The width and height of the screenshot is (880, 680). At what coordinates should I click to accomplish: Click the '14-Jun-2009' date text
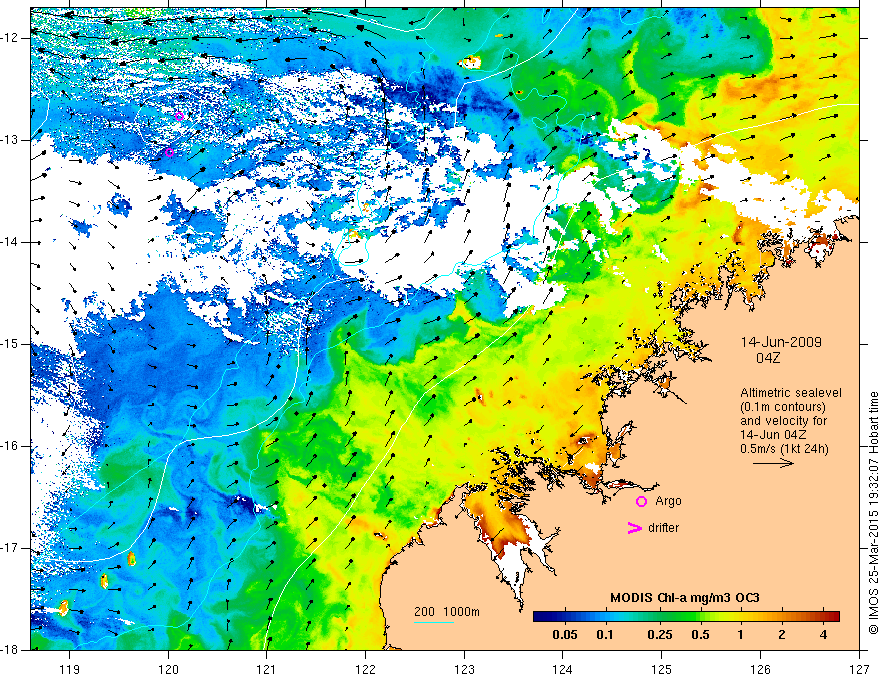click(781, 342)
